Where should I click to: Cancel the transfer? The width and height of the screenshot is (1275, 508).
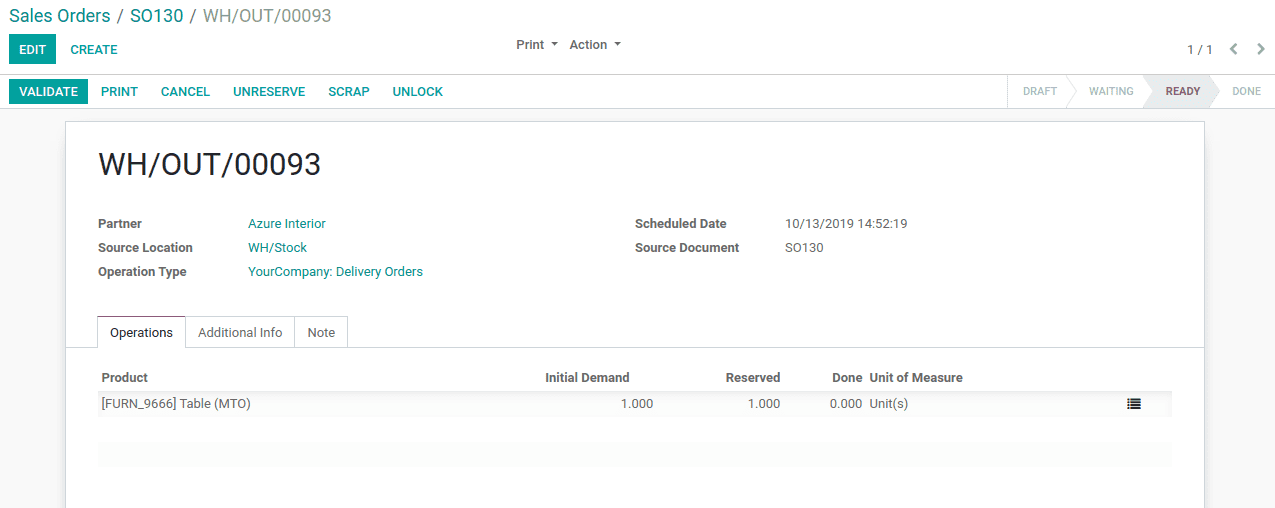pos(185,91)
